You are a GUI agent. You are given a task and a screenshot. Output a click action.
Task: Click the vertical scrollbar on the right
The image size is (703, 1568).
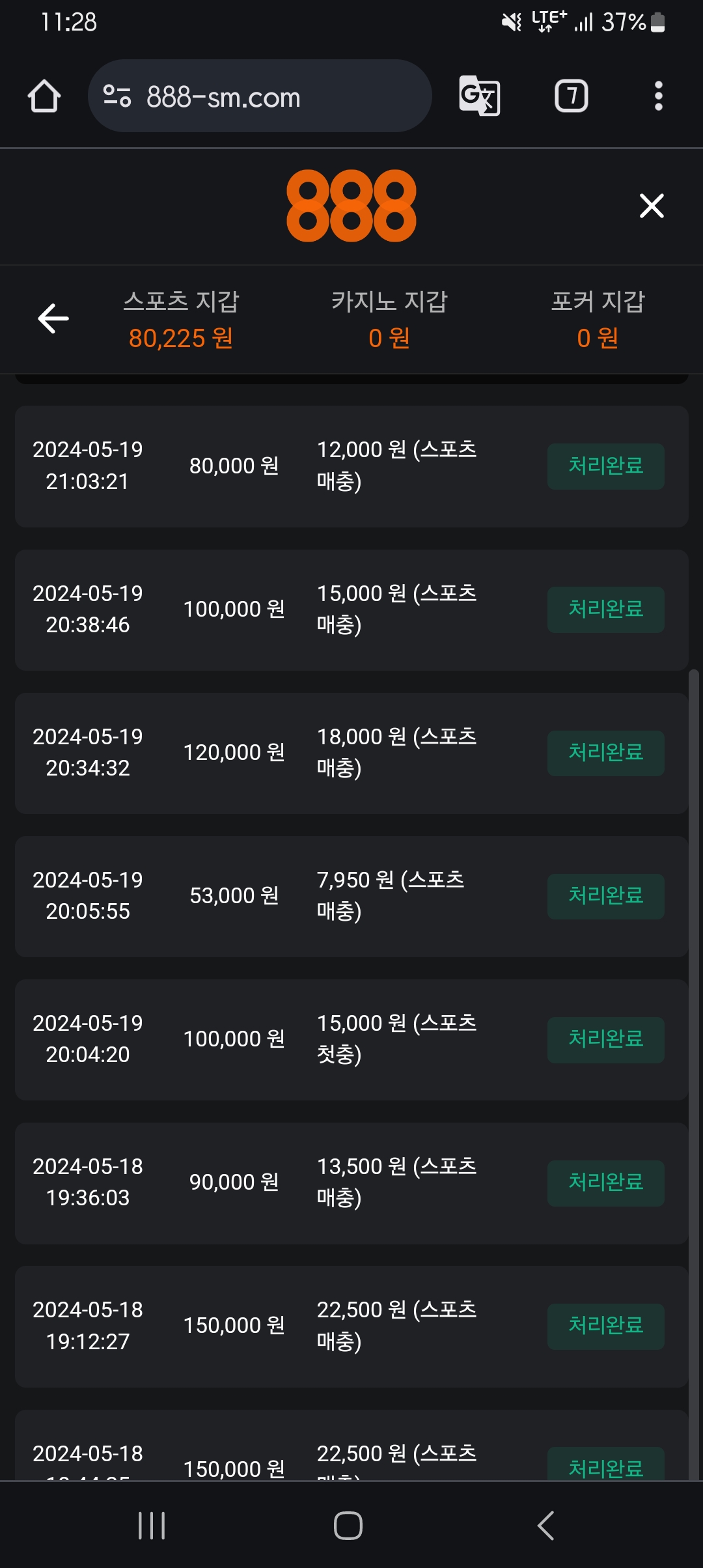[x=694, y=1042]
